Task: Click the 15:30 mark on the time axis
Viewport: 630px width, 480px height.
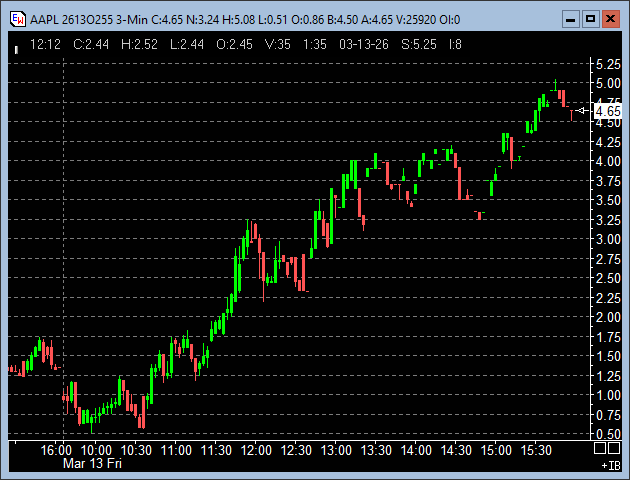Action: [538, 451]
